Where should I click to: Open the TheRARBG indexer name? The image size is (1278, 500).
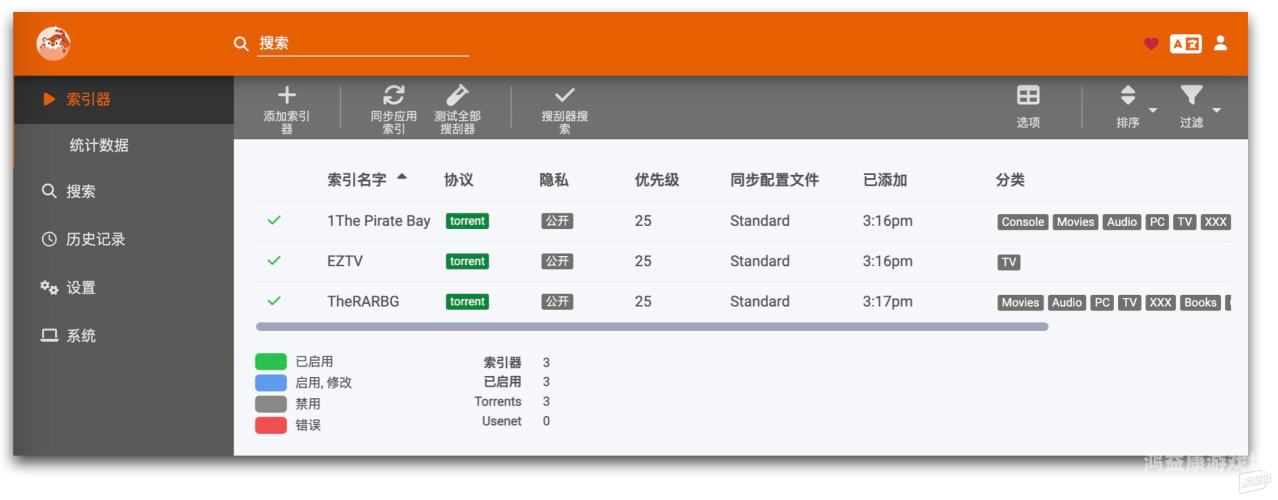coord(363,301)
